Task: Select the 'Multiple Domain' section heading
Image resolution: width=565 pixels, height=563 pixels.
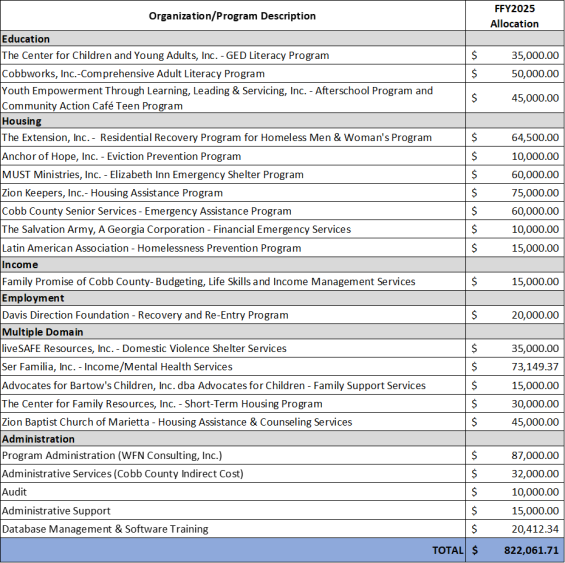Action: (43, 332)
